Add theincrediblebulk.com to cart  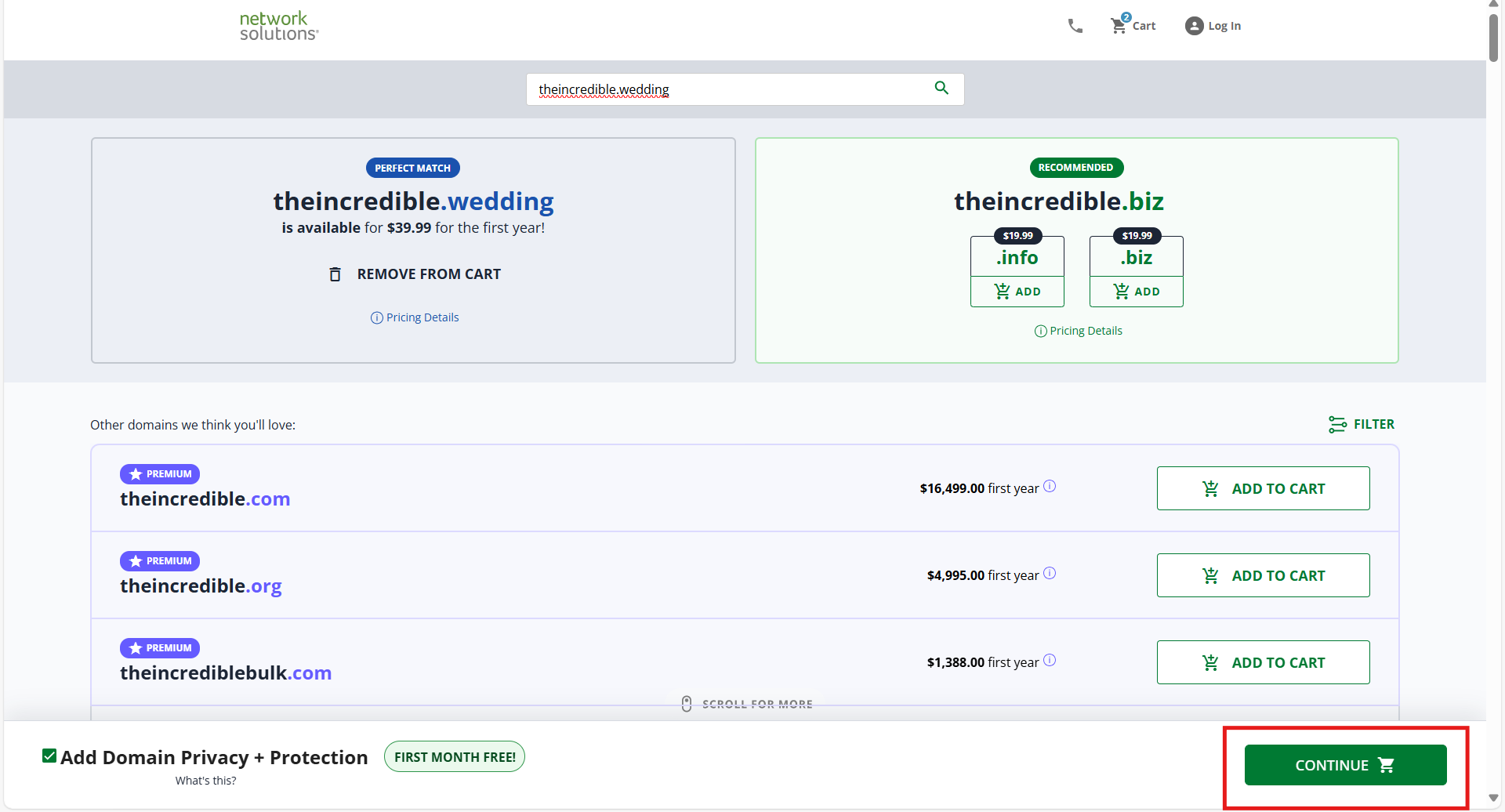tap(1264, 662)
